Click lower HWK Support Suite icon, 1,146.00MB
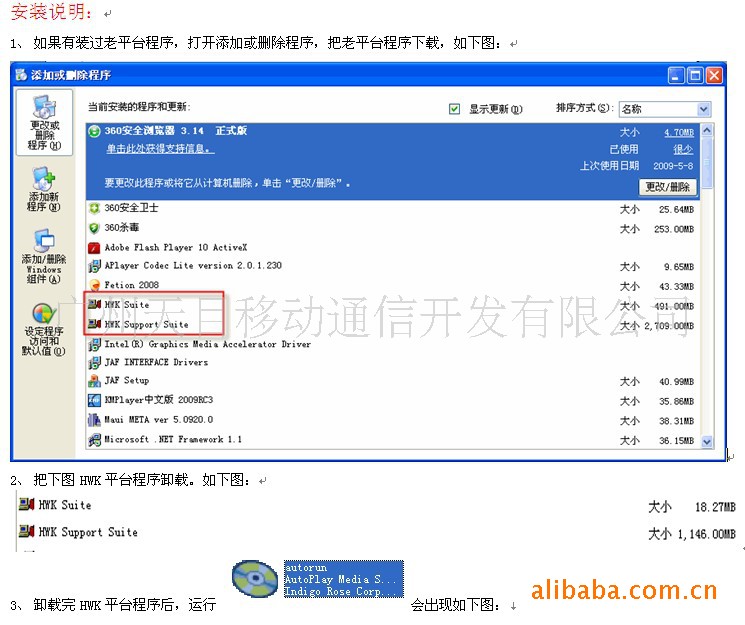Screen dimensions: 745x625 (27, 531)
